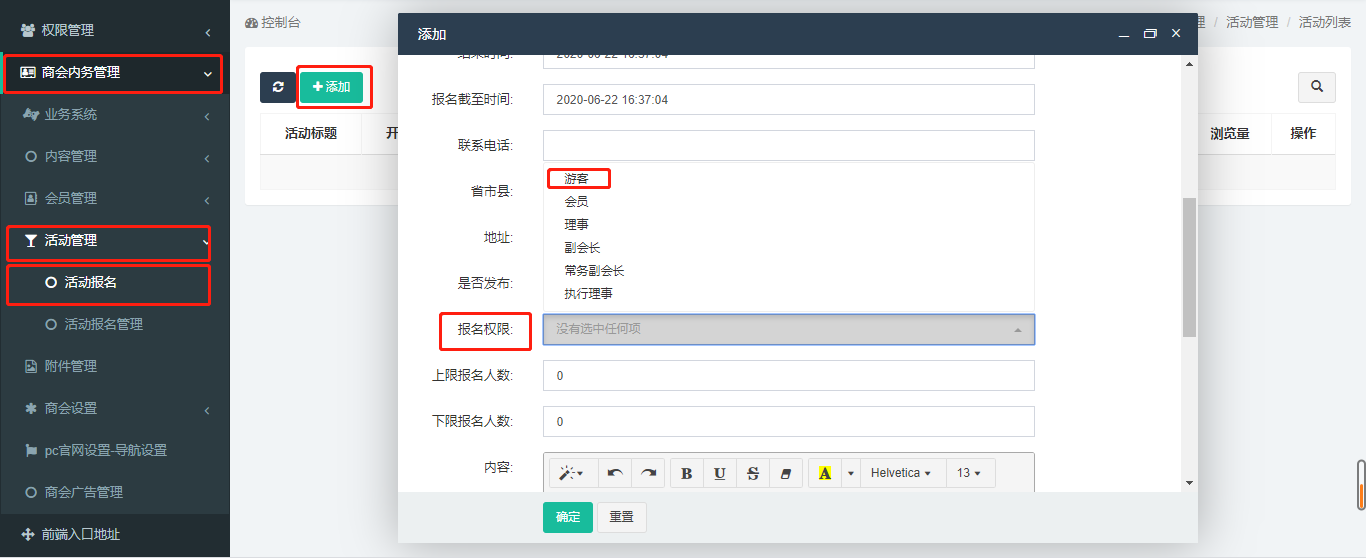
Task: Open the font size 13 dropdown
Action: [x=969, y=473]
